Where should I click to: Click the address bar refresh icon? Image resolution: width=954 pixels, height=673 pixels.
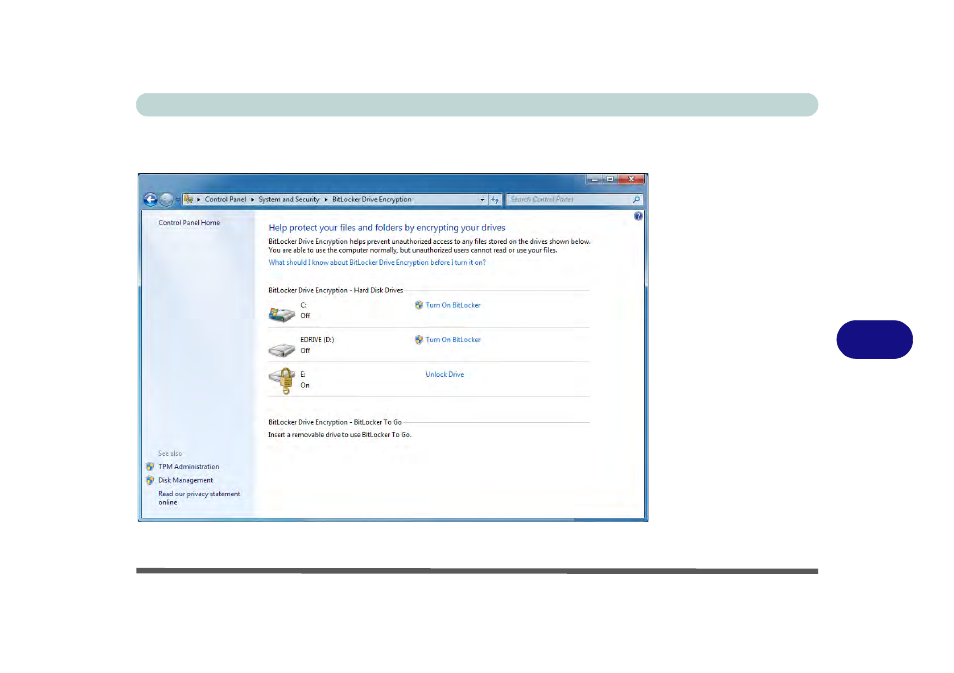495,200
